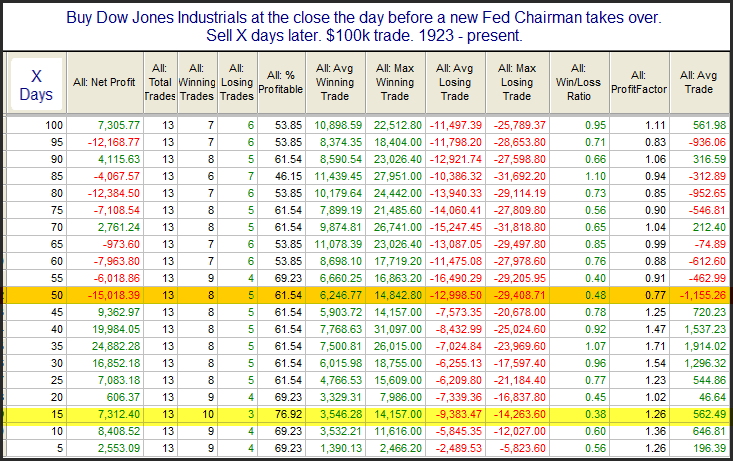Screen dimensions: 733x461
Task: Click net profit value 8,408.52
Action: click(x=119, y=431)
